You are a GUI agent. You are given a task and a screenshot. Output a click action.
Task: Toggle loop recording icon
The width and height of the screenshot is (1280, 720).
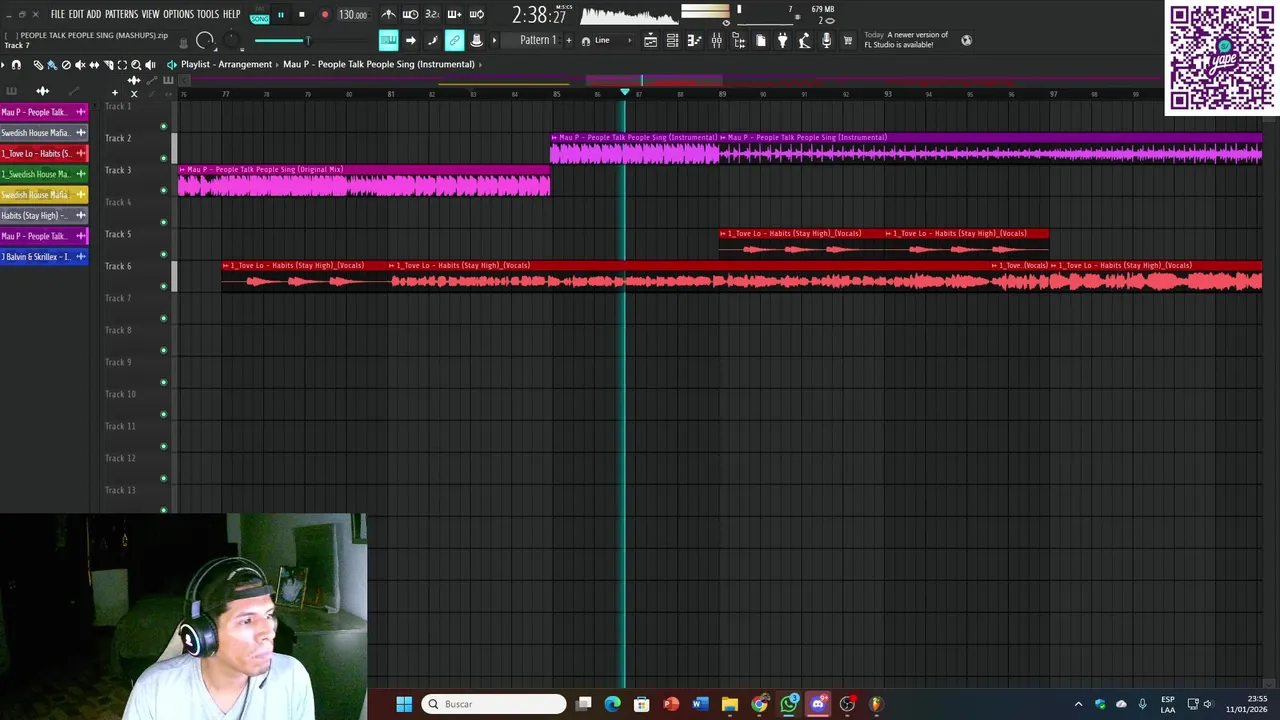(476, 14)
